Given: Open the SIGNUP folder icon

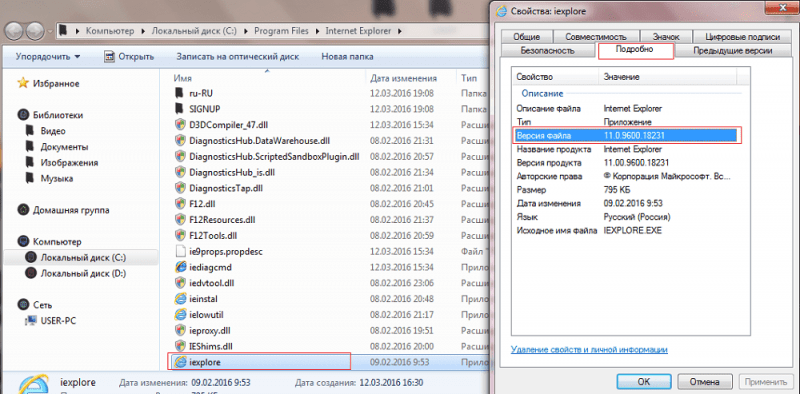Looking at the screenshot, I should [179, 109].
